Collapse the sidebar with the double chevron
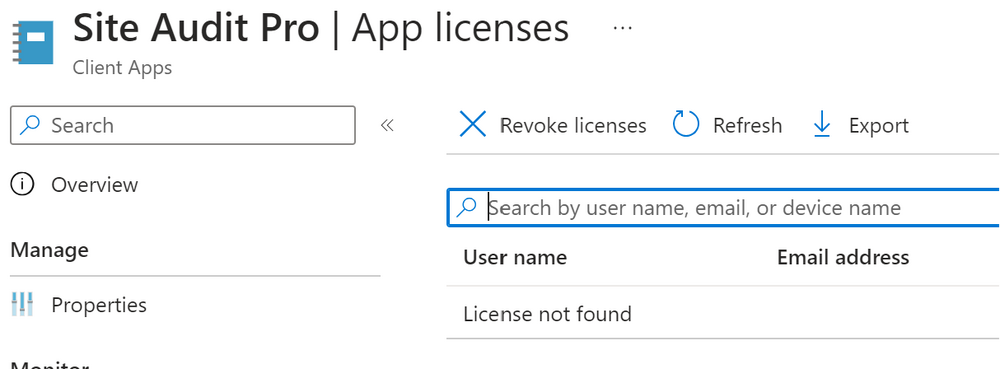This screenshot has height=369, width=1000. (386, 126)
